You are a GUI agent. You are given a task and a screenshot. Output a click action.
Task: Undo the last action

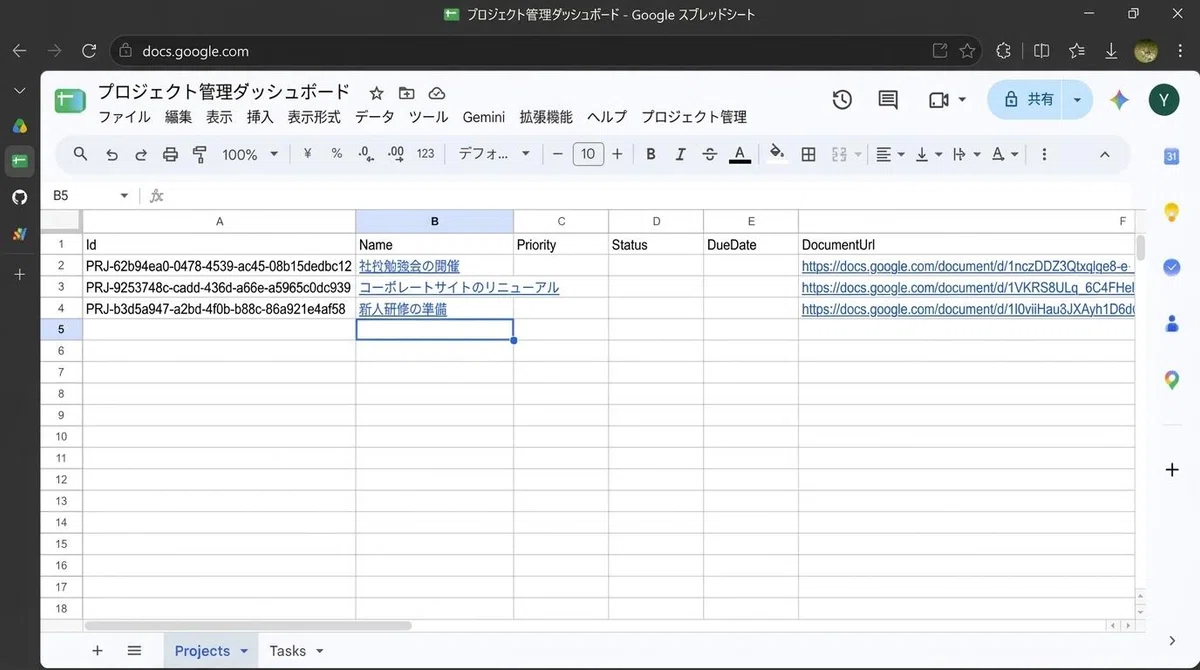click(112, 154)
